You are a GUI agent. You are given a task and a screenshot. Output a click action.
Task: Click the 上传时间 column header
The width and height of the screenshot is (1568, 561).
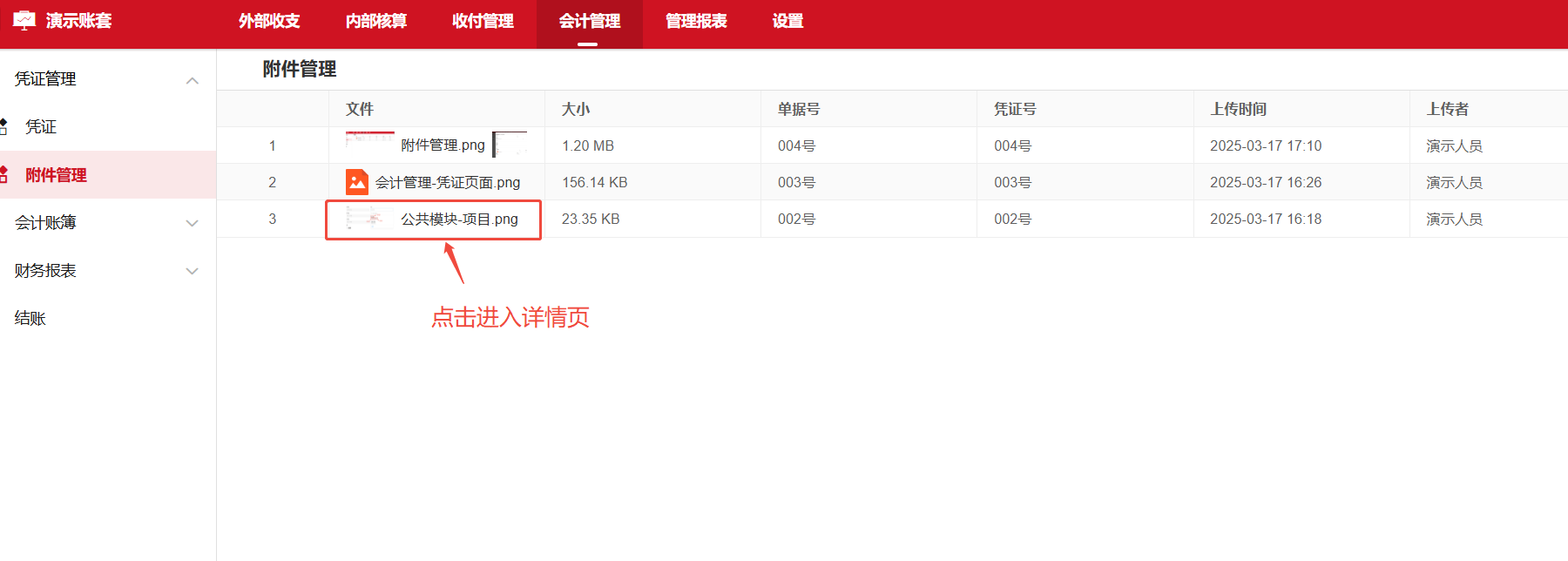1238,109
